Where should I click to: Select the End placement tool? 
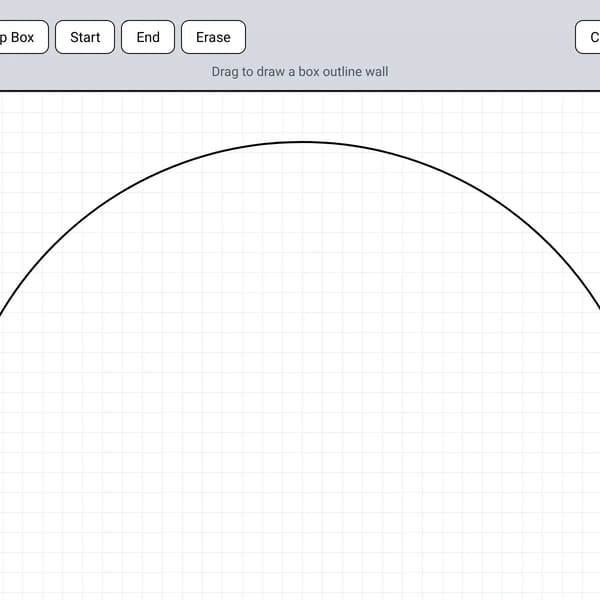[148, 37]
